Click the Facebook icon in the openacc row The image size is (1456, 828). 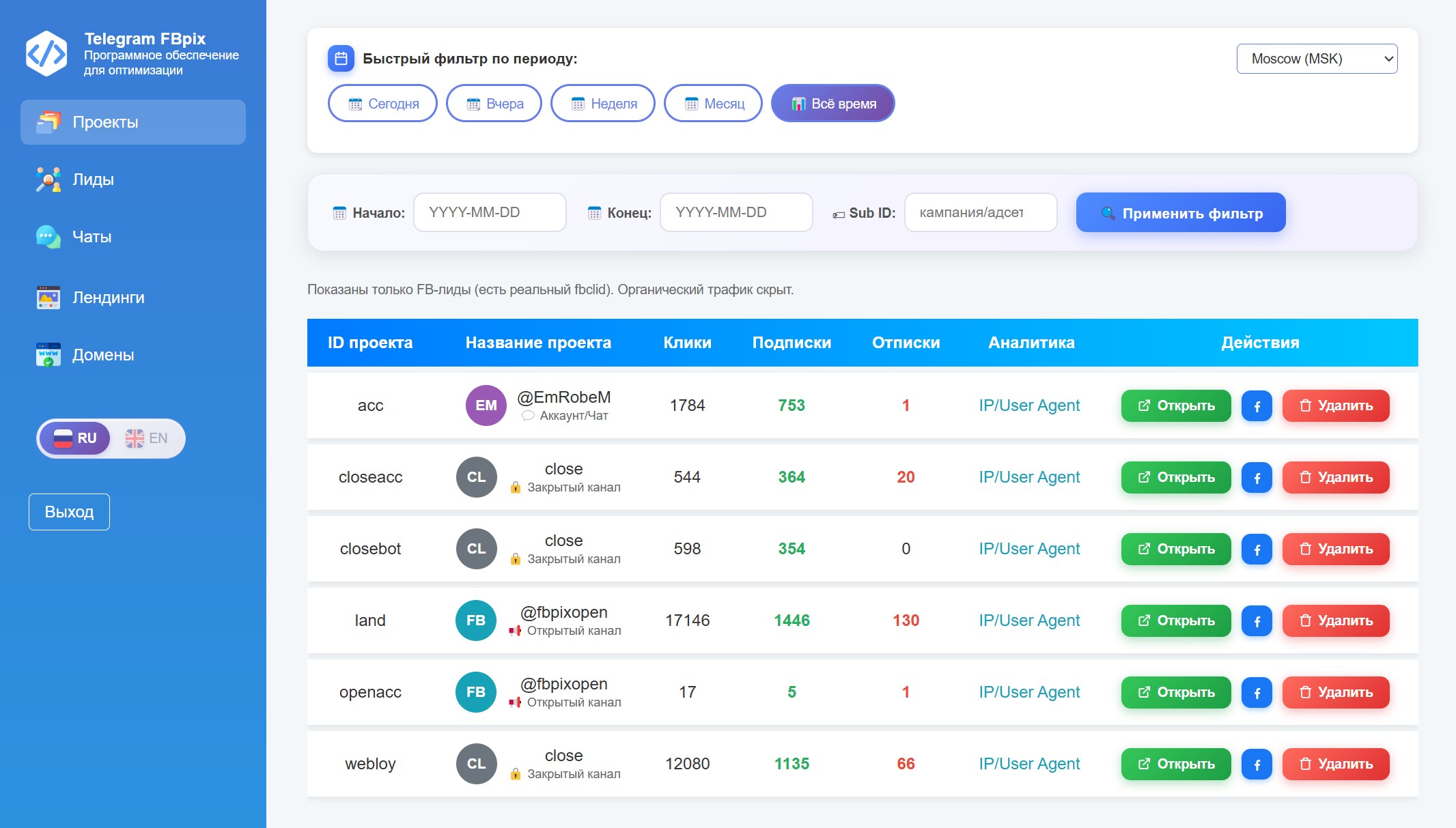click(1257, 693)
